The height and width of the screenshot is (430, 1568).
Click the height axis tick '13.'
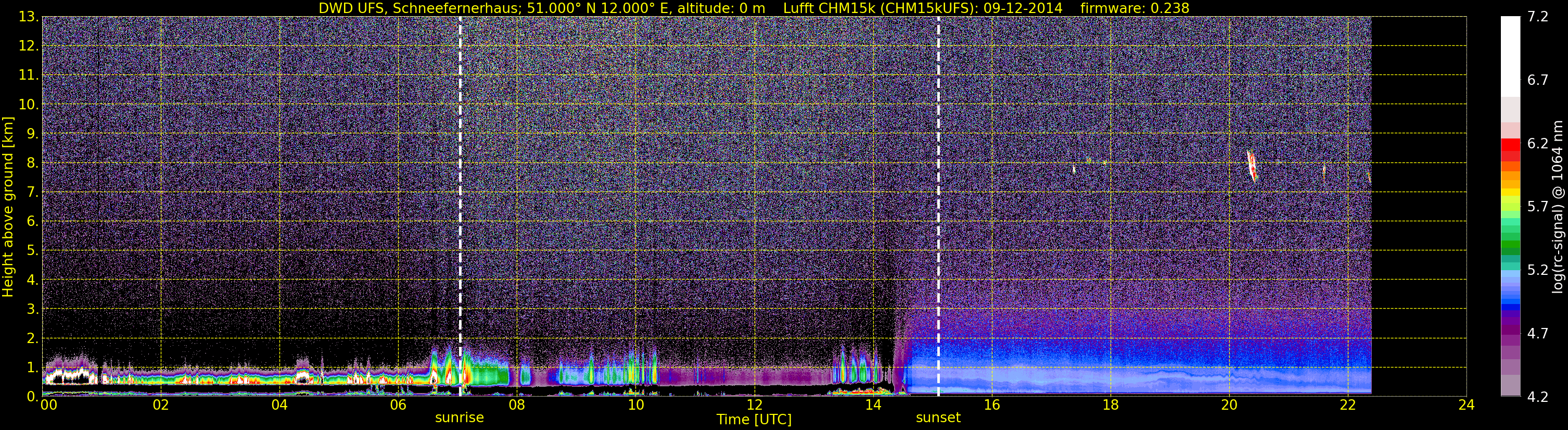click(29, 17)
